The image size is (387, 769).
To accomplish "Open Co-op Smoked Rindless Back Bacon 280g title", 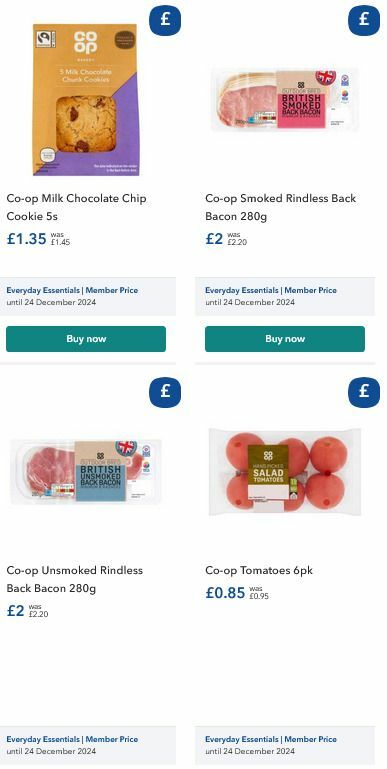I will pos(281,207).
